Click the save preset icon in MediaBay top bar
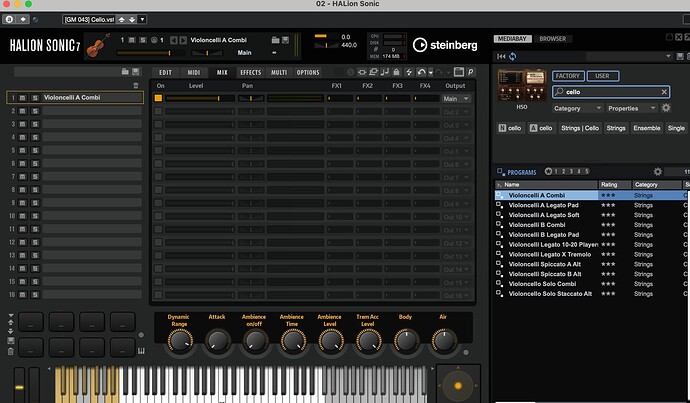 click(680, 56)
